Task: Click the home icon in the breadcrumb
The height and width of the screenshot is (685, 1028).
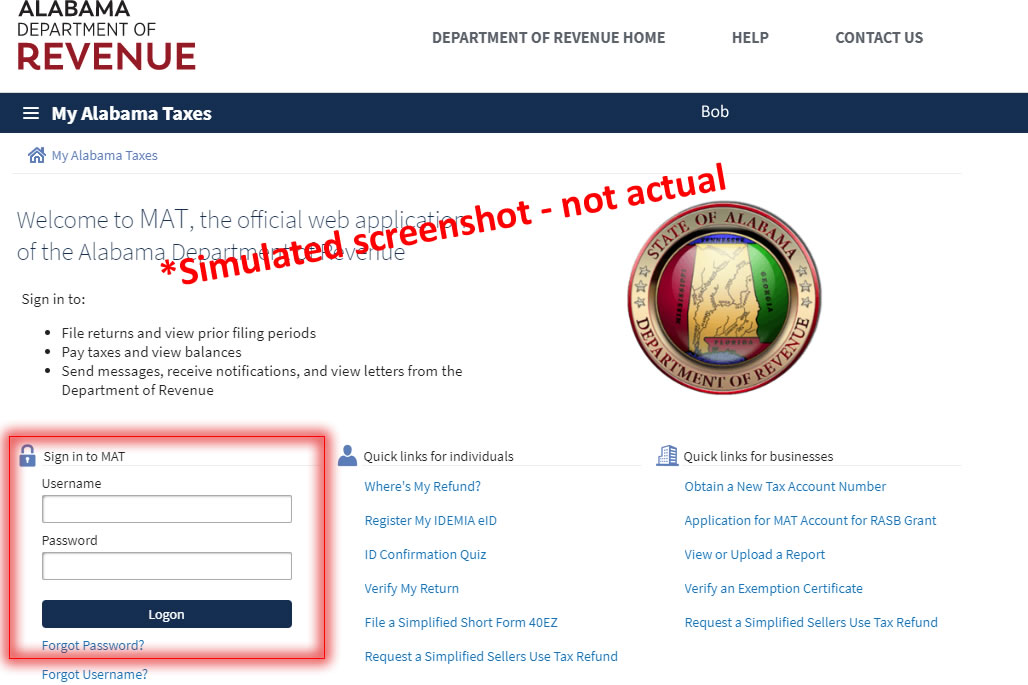Action: click(x=37, y=155)
